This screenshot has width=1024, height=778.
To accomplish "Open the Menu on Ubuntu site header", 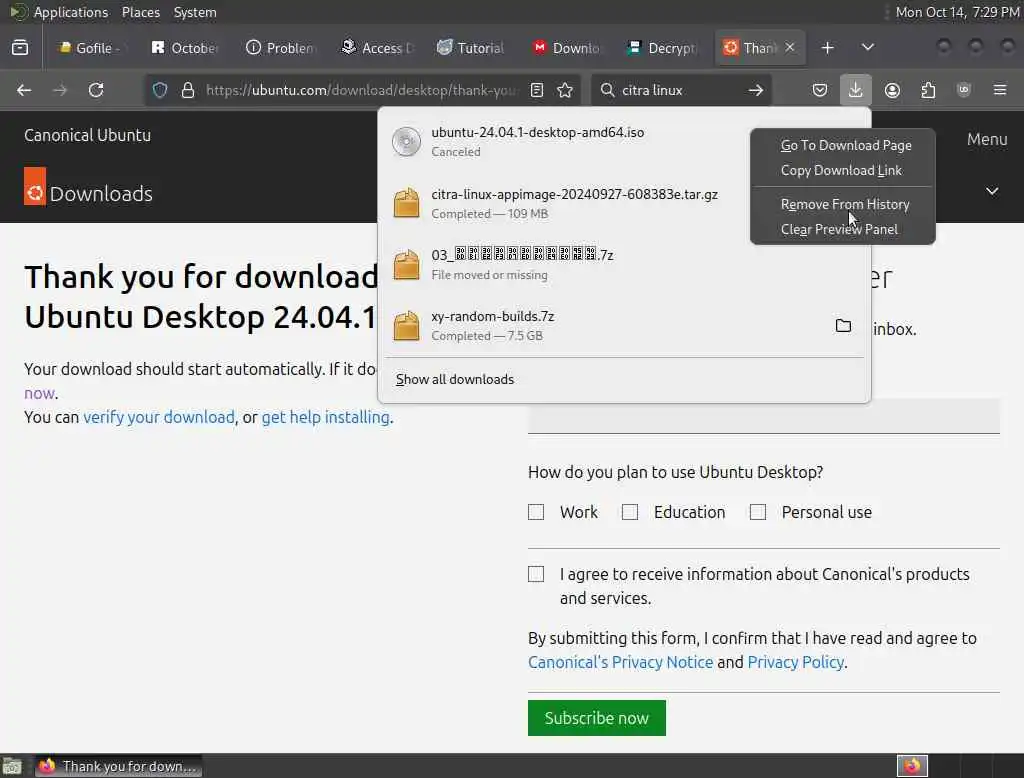I will (x=987, y=139).
